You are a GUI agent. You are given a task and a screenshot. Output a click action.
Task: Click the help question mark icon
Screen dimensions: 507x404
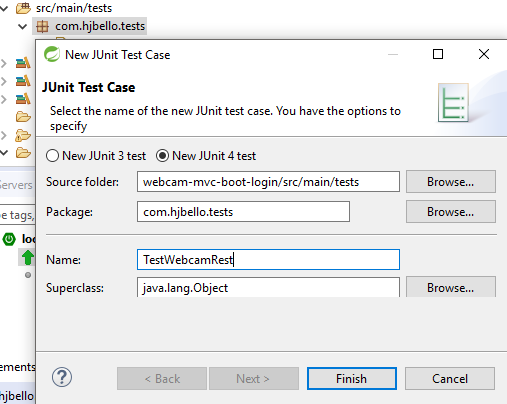pos(62,377)
